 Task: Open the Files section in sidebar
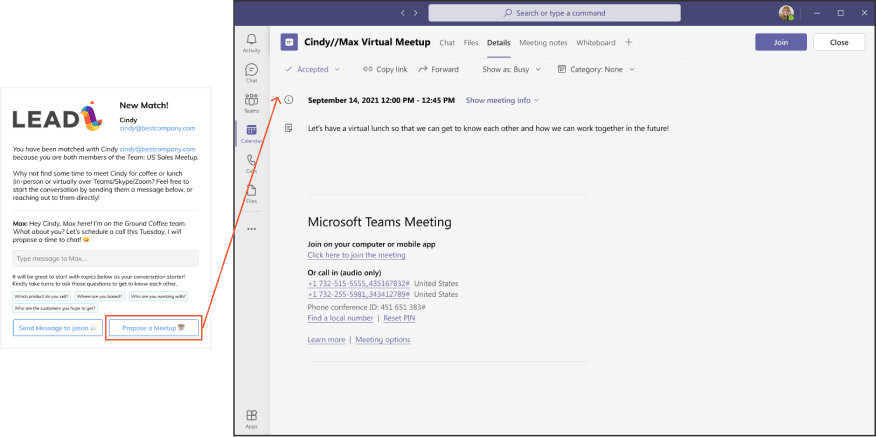click(251, 192)
